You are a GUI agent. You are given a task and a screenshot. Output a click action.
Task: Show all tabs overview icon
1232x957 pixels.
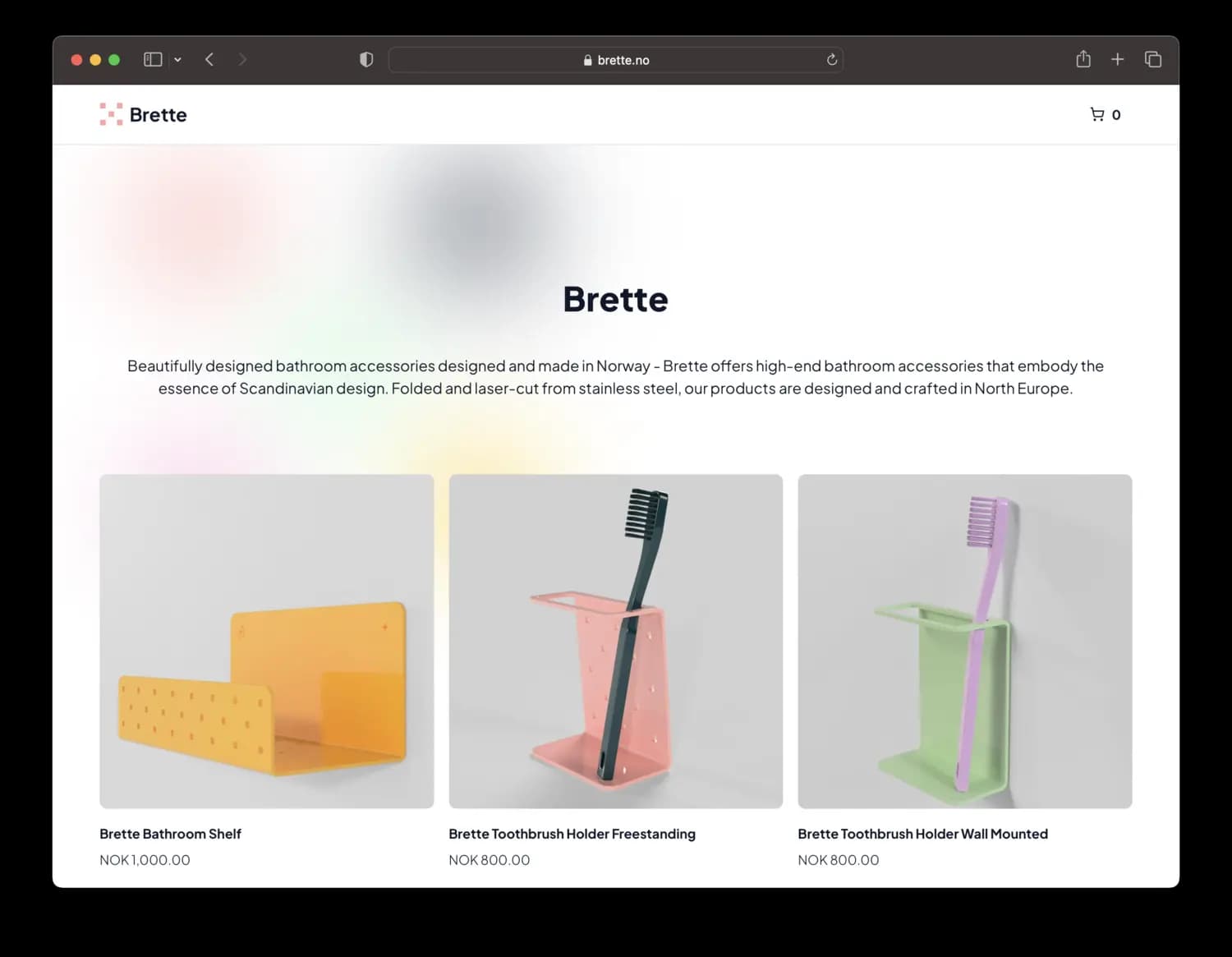[1153, 59]
